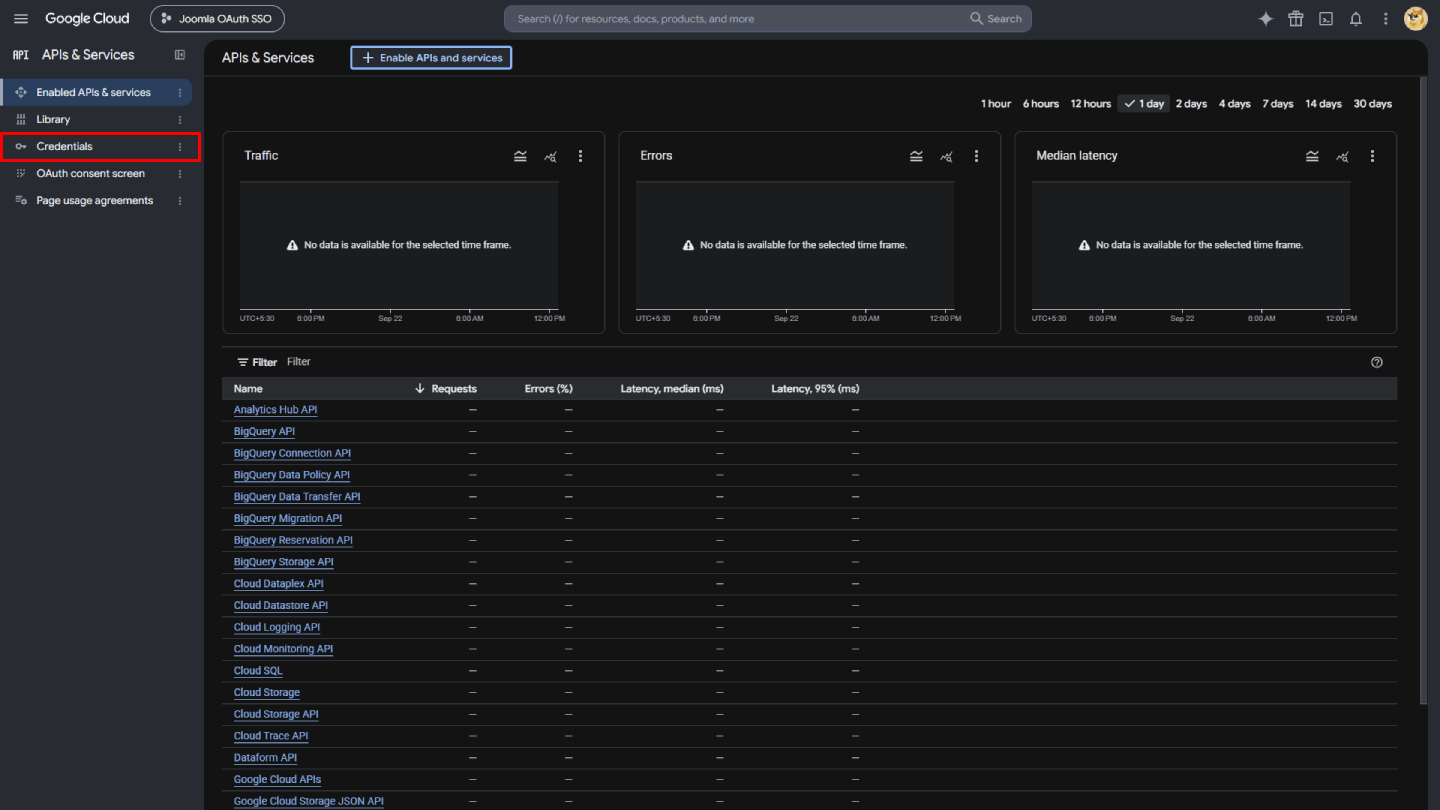The height and width of the screenshot is (810, 1440).
Task: Select the 4 days time range
Action: [x=1234, y=104]
